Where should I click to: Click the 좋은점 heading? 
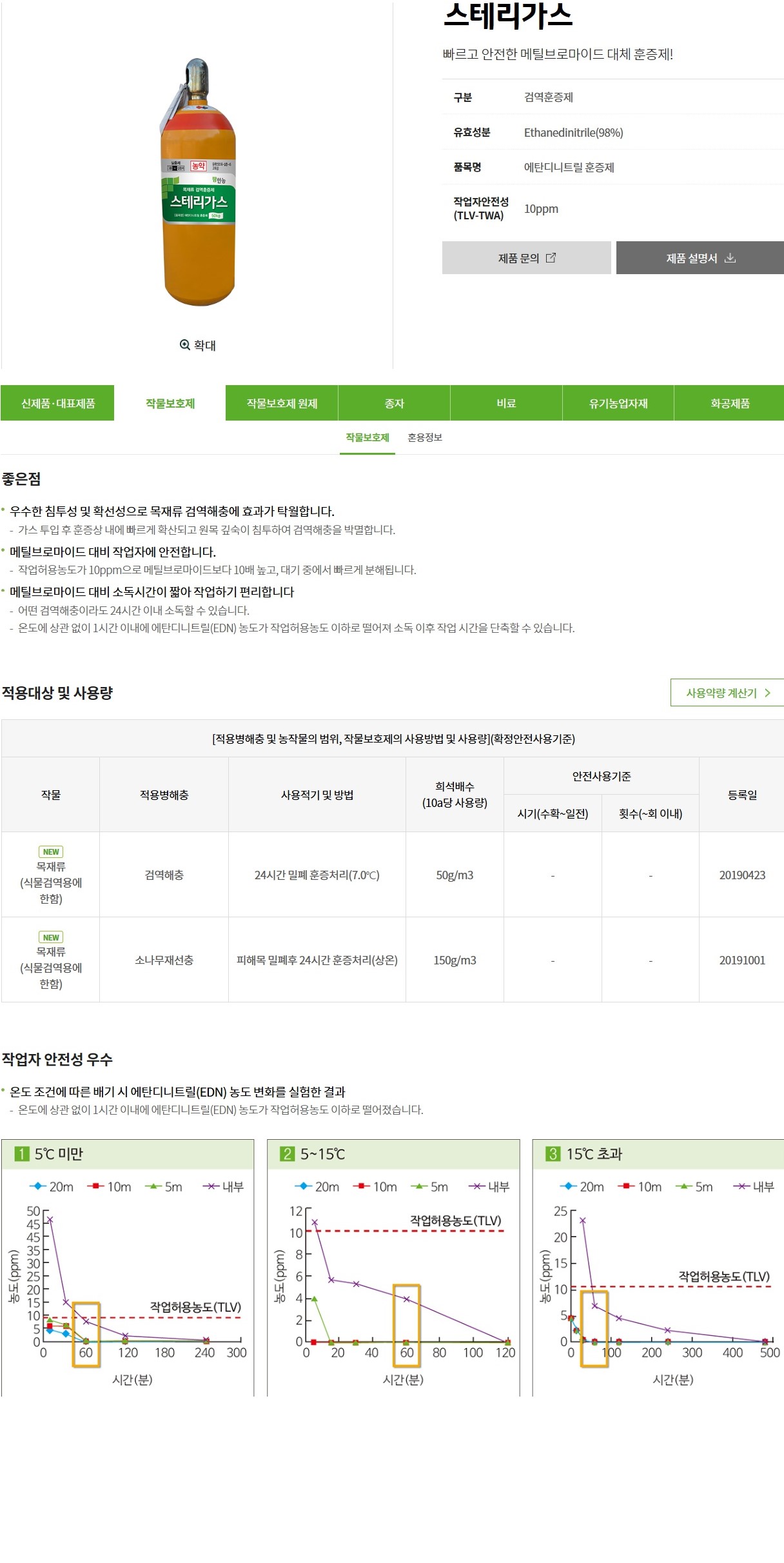pos(21,479)
